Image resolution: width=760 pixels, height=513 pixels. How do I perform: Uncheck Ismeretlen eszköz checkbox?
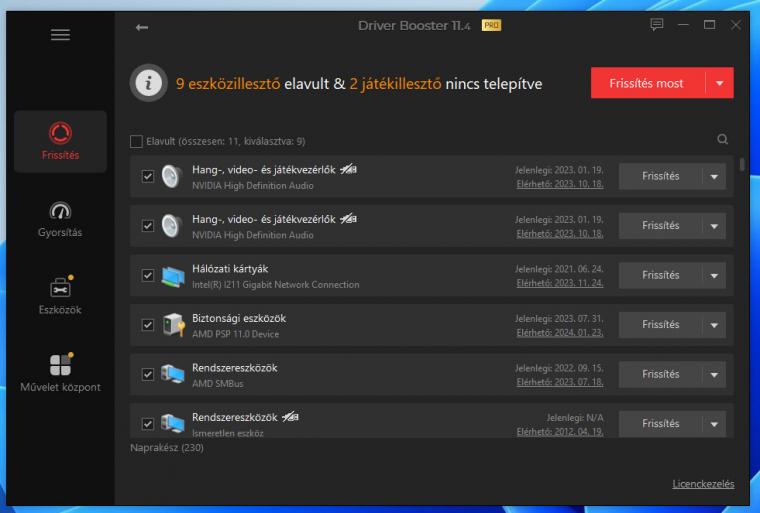148,424
